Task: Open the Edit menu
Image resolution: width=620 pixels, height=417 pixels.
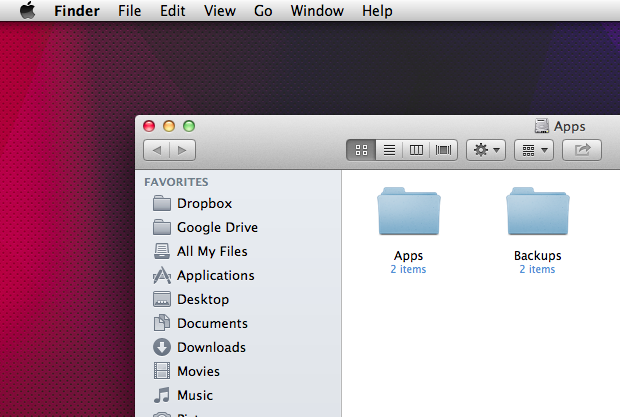Action: (172, 11)
